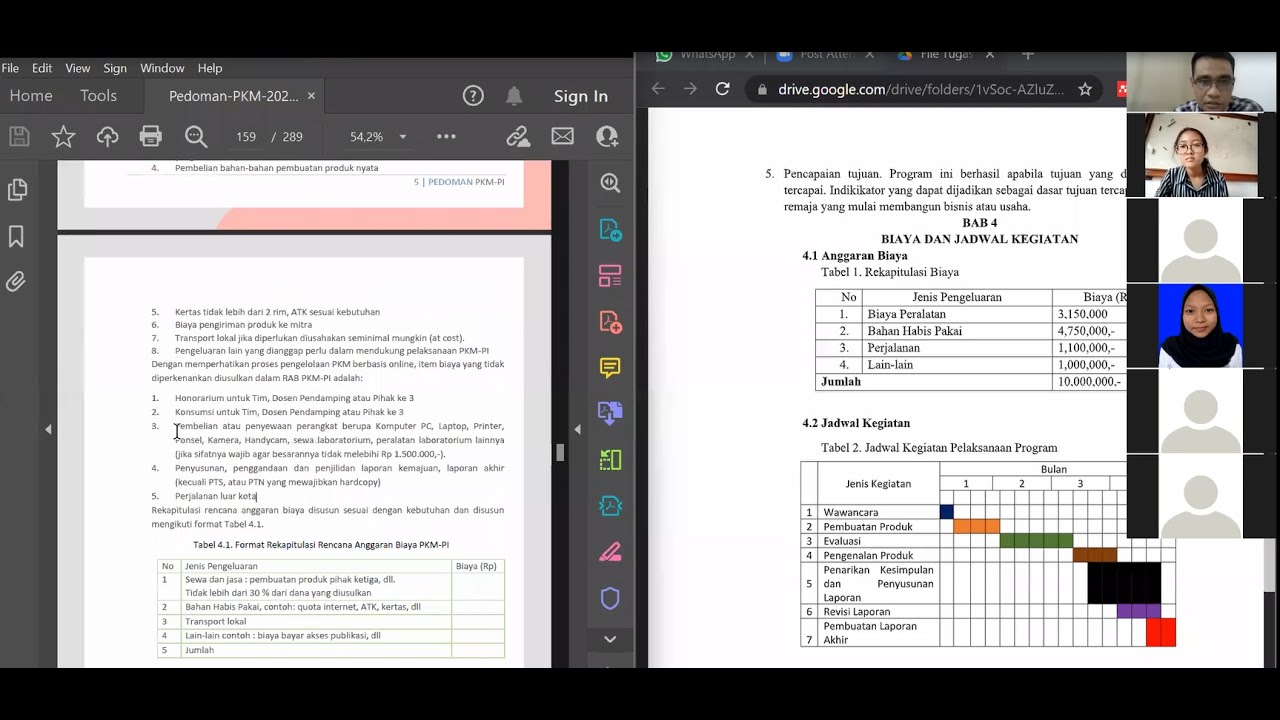Click Sign In in Acrobat
Screen dimensions: 1280x720
click(x=581, y=96)
